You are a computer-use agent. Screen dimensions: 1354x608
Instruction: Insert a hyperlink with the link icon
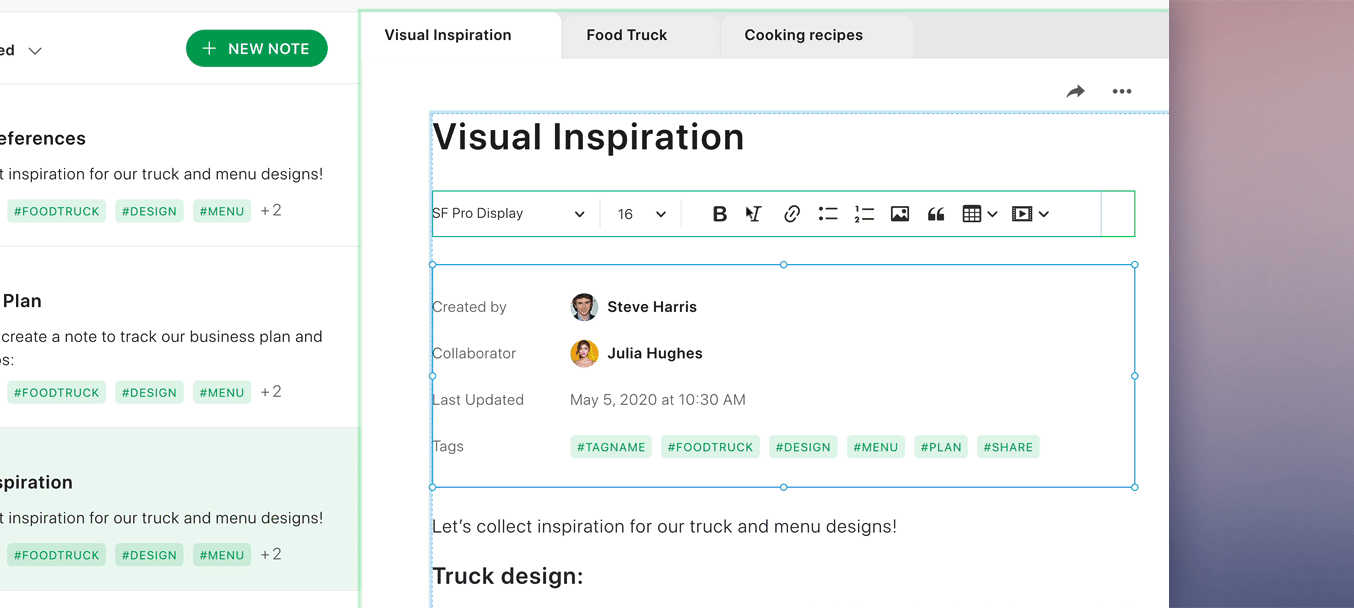(x=791, y=214)
